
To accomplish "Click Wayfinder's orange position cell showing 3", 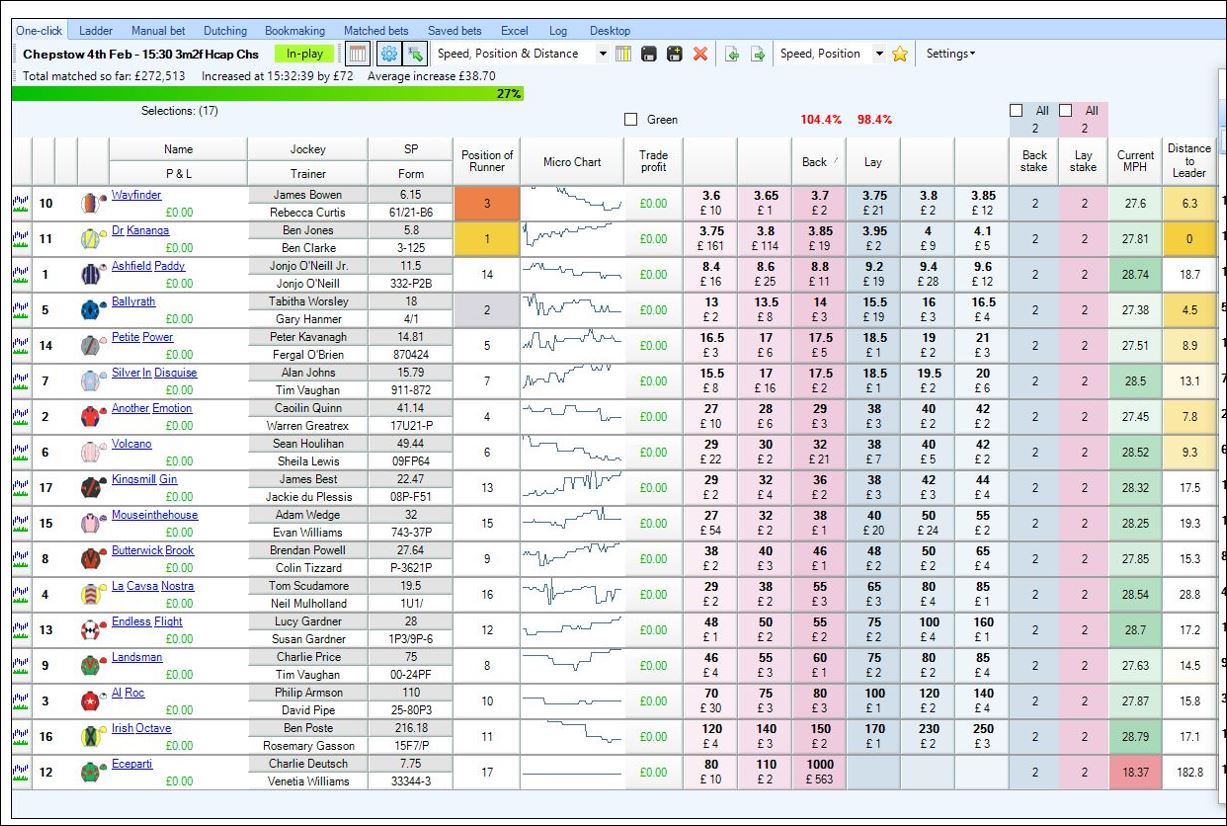I will [x=487, y=204].
